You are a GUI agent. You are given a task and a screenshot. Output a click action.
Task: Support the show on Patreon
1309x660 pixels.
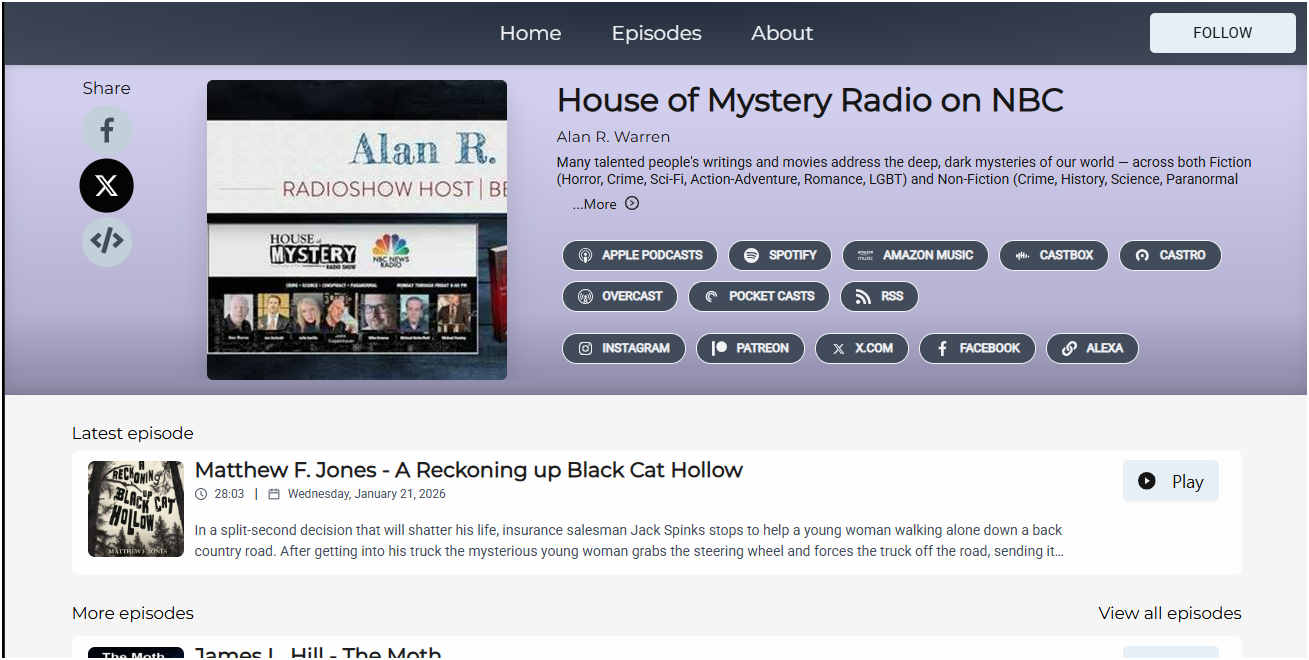(750, 348)
